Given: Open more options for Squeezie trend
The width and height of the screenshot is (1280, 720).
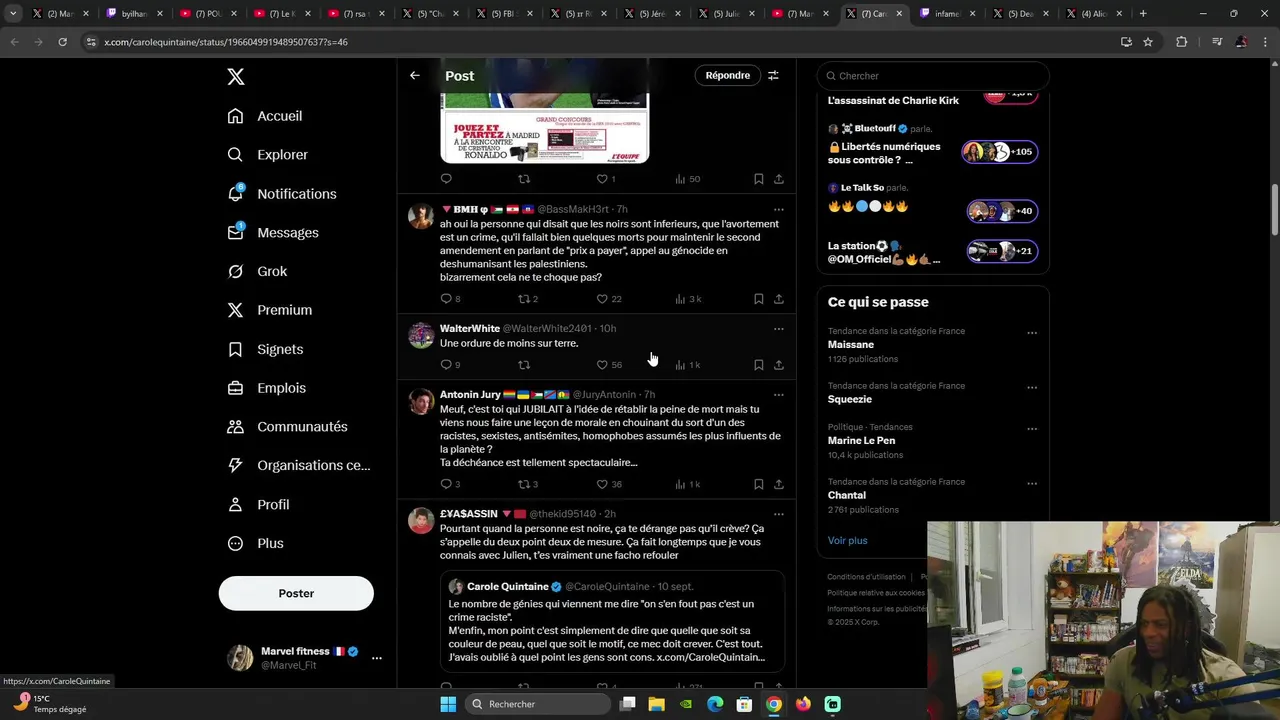Looking at the screenshot, I should [1032, 388].
